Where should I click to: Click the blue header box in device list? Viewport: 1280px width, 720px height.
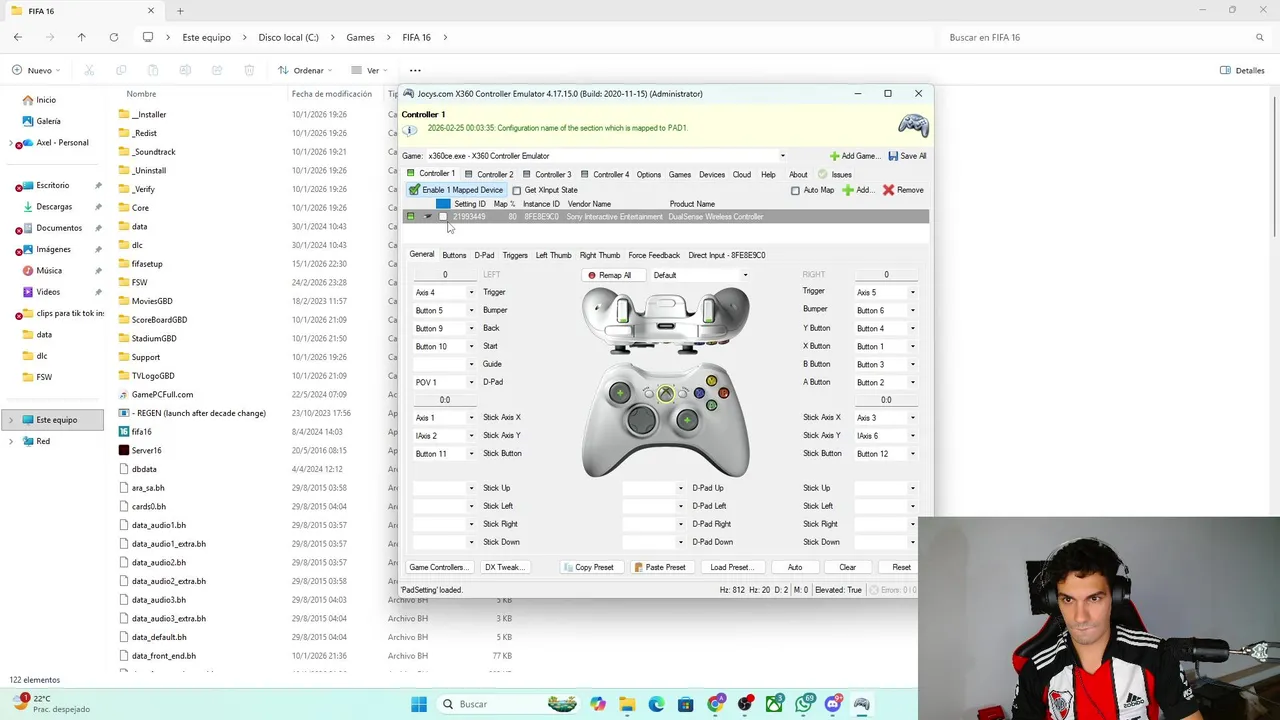(443, 204)
